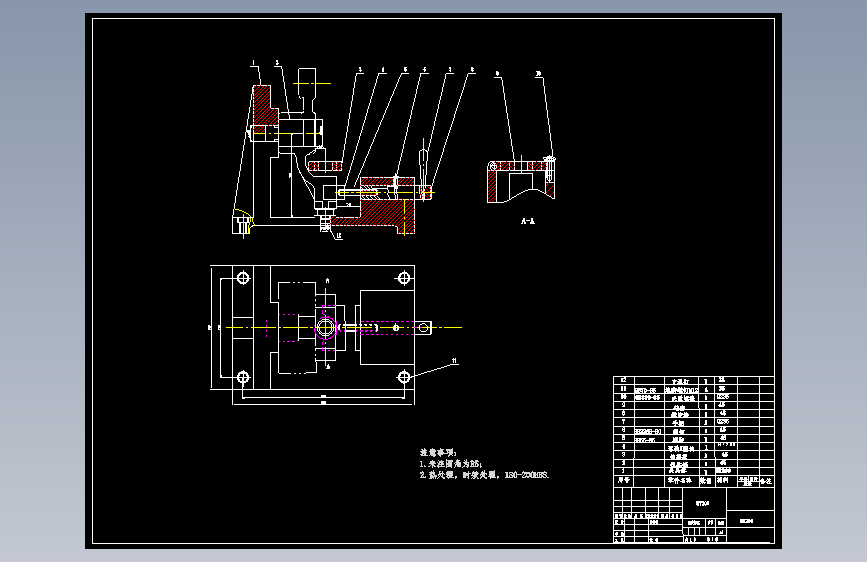Click callout number 11 in plan view
867x562 pixels.
click(455, 361)
